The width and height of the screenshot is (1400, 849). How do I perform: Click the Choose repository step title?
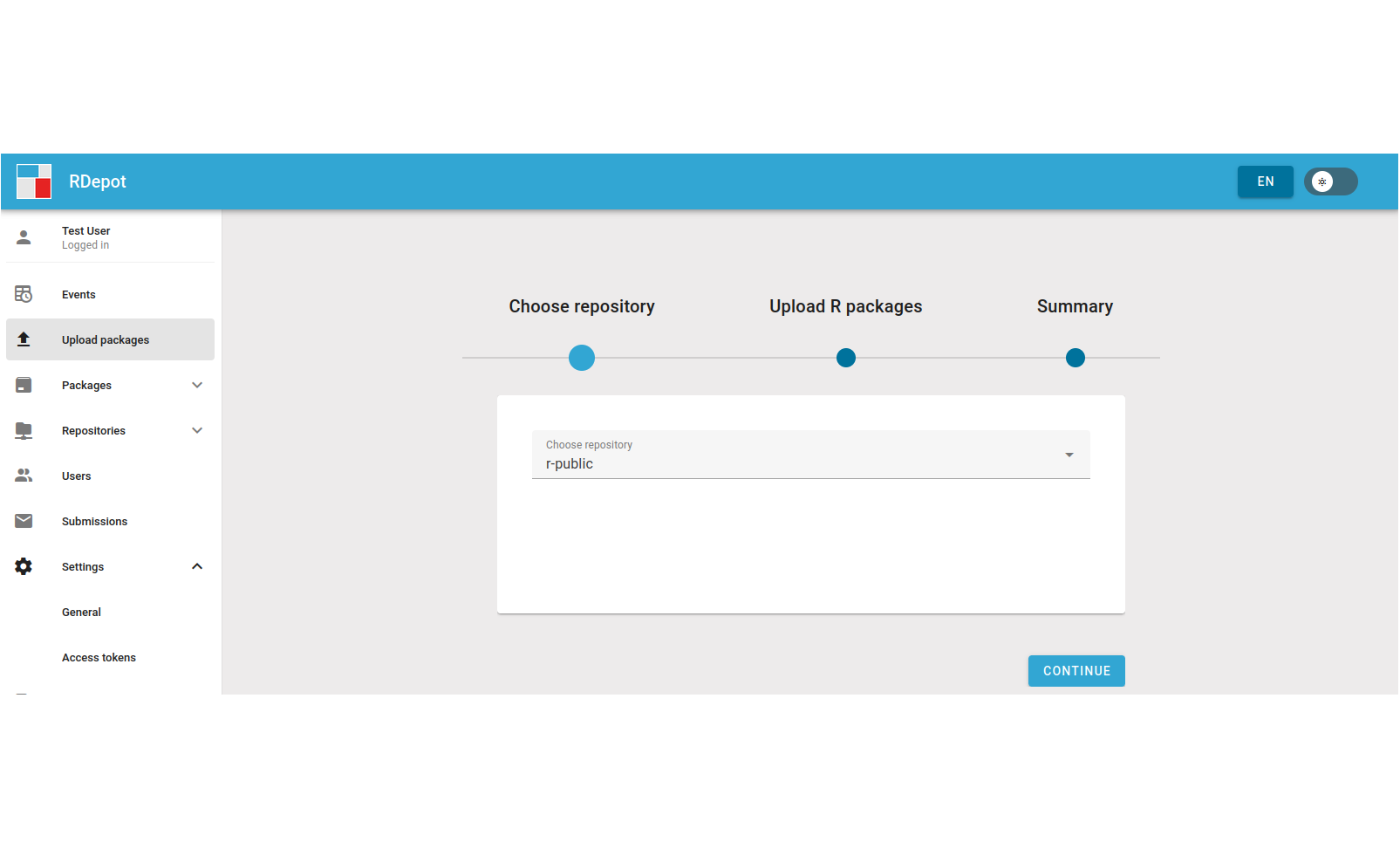(582, 306)
